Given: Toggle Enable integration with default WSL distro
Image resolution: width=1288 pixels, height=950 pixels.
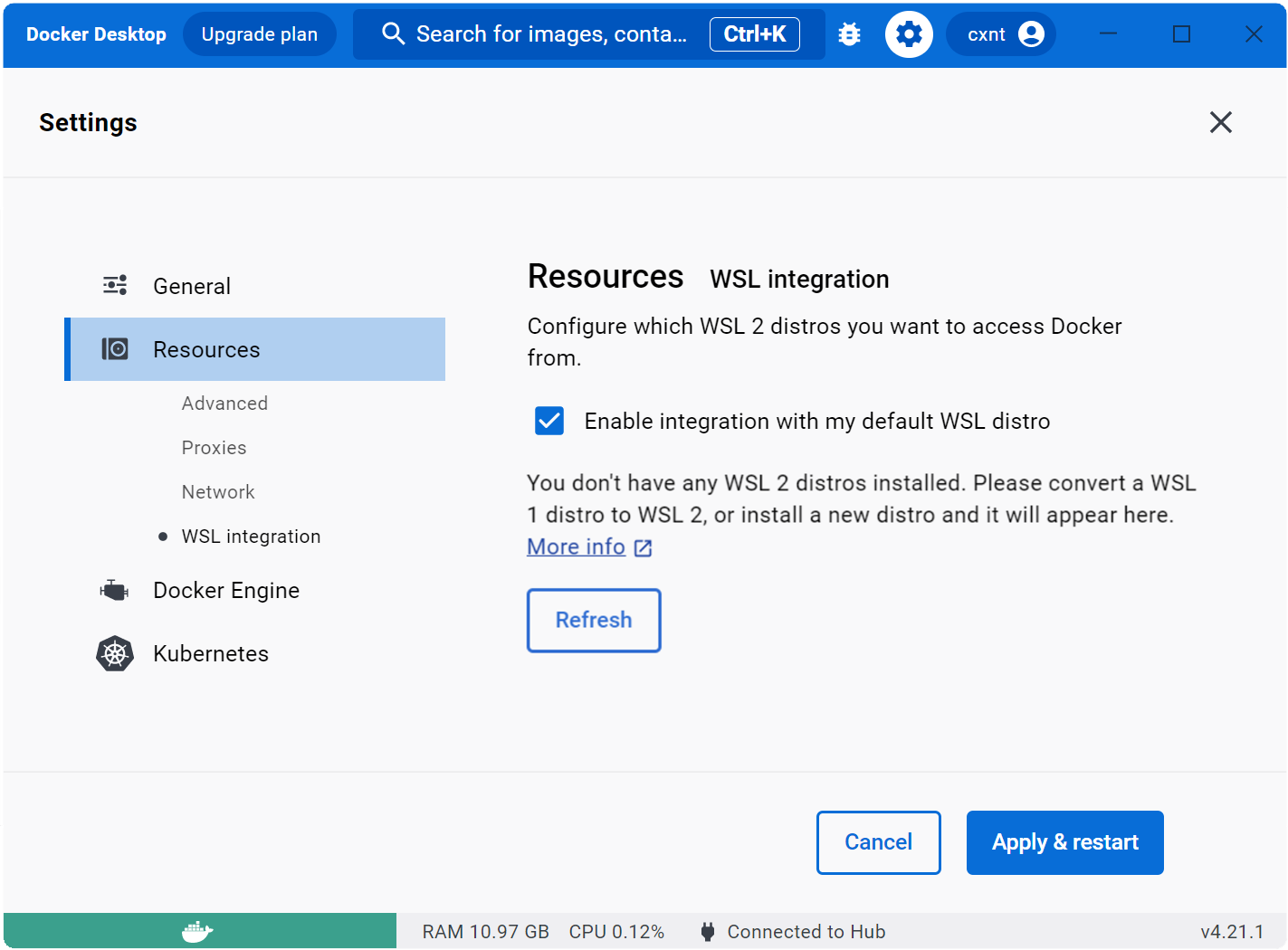Looking at the screenshot, I should 549,421.
